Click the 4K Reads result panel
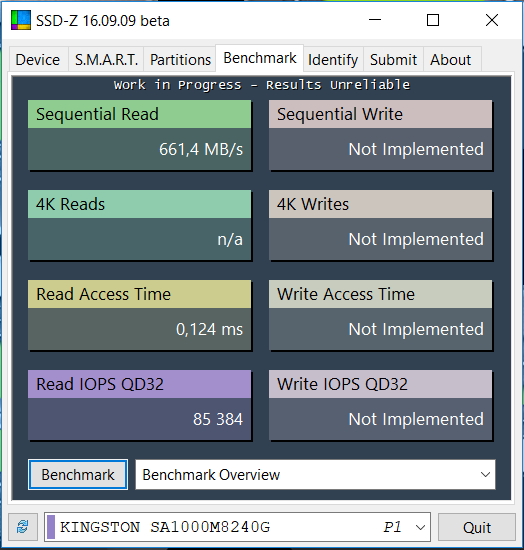The image size is (524, 550). pyautogui.click(x=140, y=225)
